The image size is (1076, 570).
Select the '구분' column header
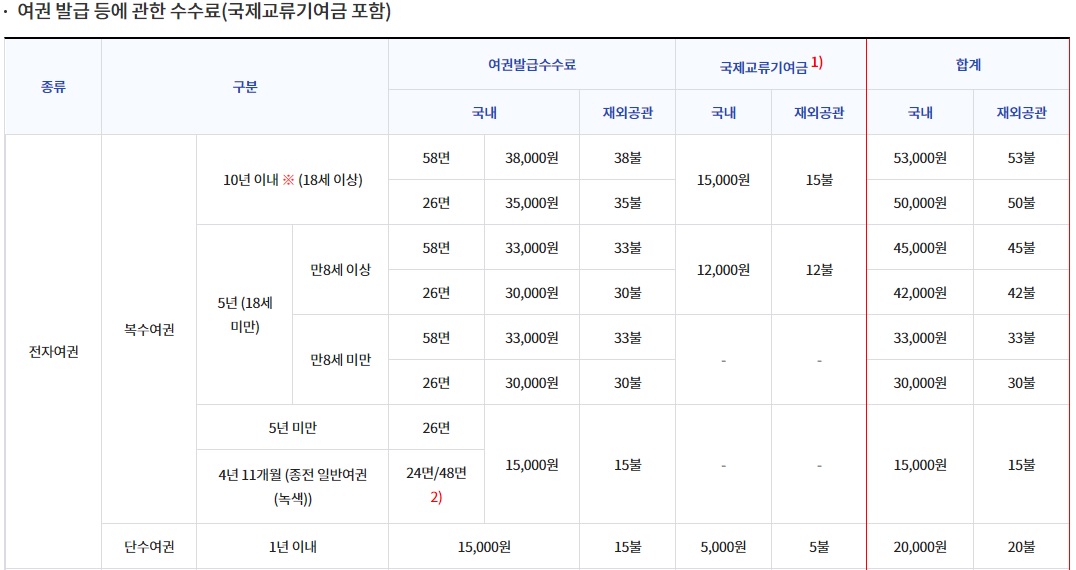[x=245, y=87]
